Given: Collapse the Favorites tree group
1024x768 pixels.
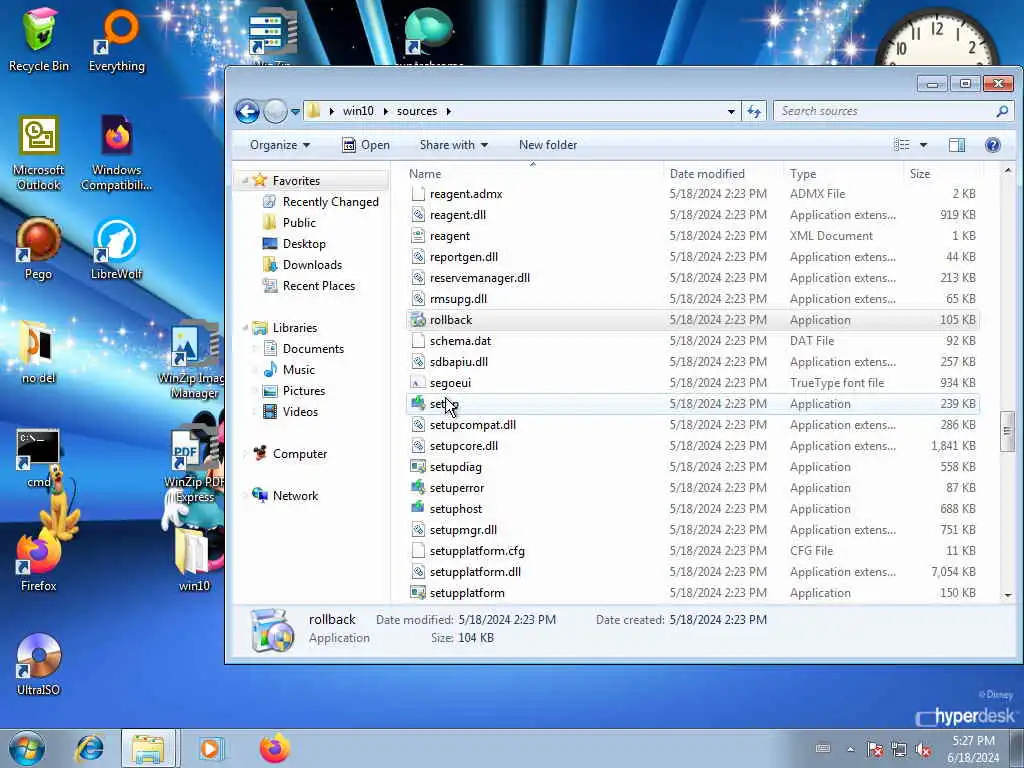Looking at the screenshot, I should 246,181.
